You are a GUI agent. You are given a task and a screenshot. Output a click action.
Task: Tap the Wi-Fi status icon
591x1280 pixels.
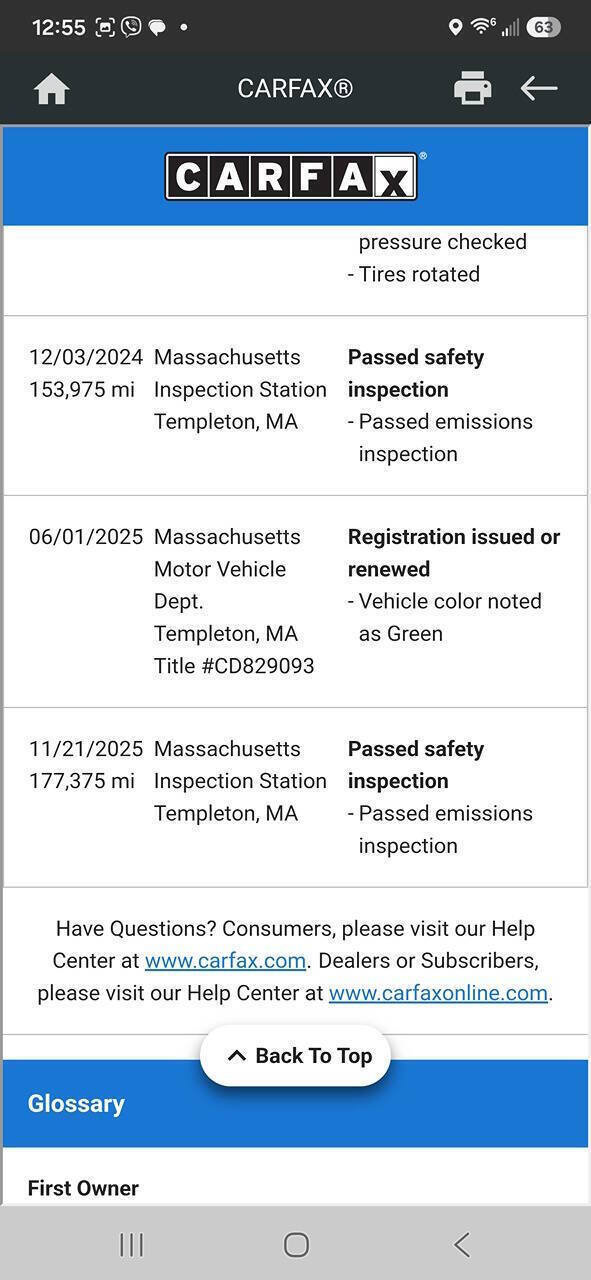[x=482, y=27]
